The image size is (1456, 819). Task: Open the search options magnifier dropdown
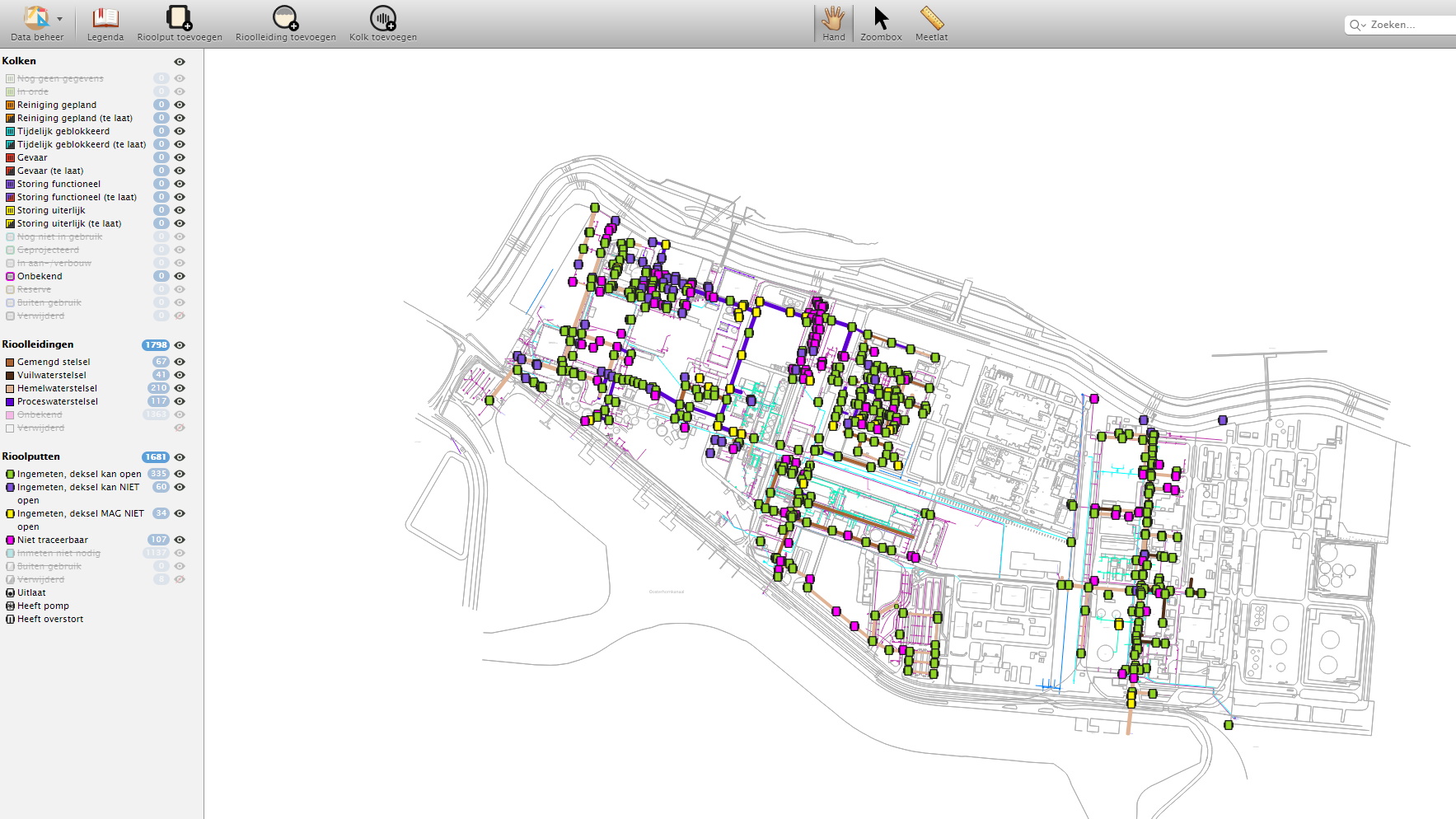pos(1358,26)
